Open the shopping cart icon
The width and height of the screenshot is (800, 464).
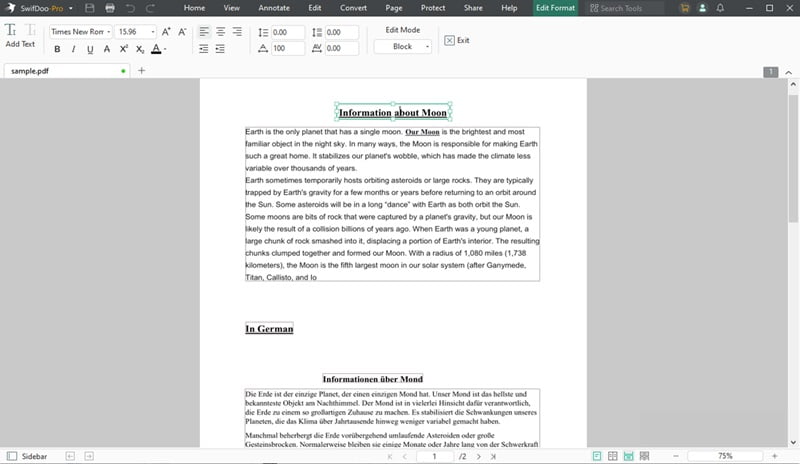(683, 8)
